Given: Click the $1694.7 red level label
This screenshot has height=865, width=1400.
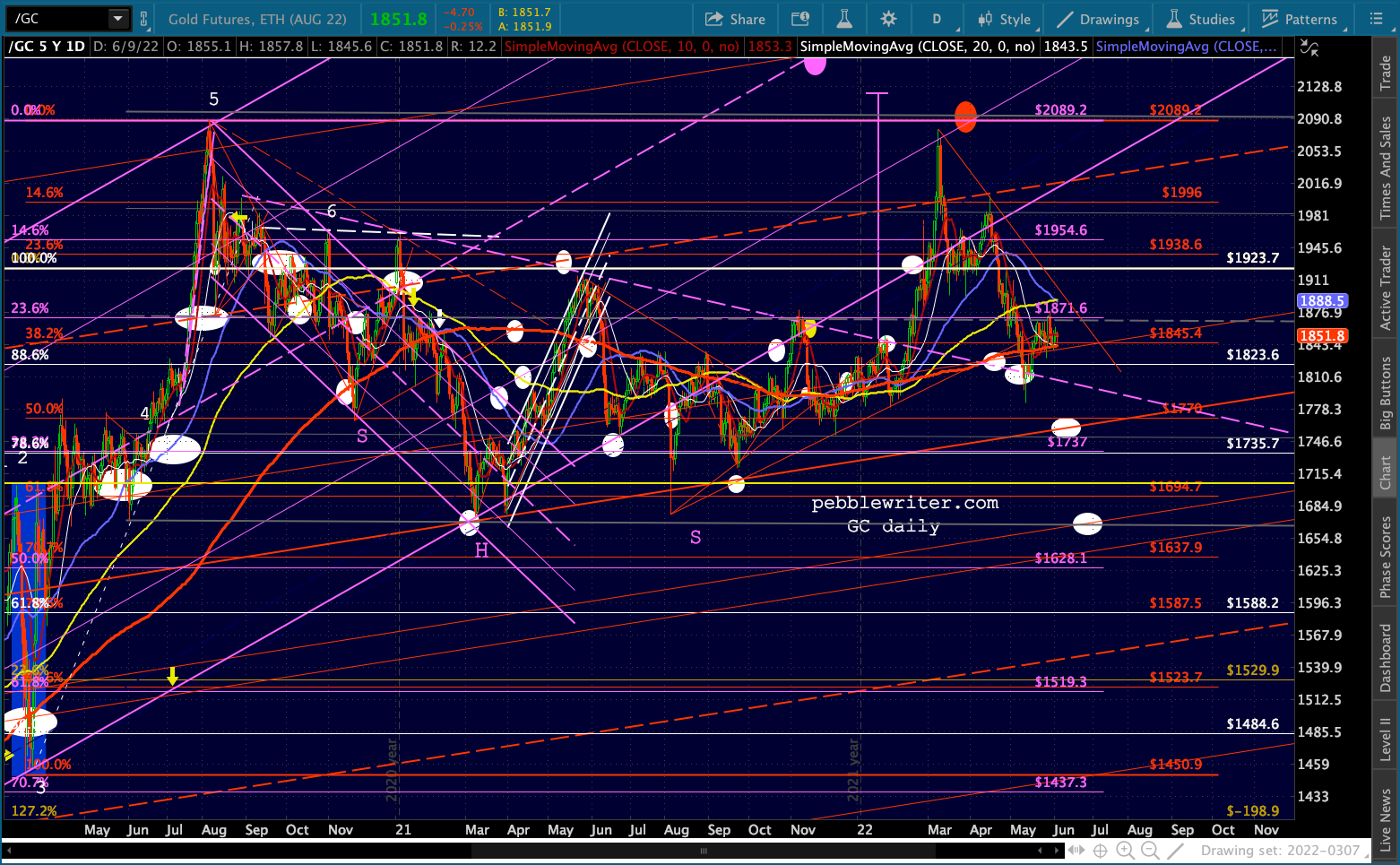Looking at the screenshot, I should pos(1175,487).
